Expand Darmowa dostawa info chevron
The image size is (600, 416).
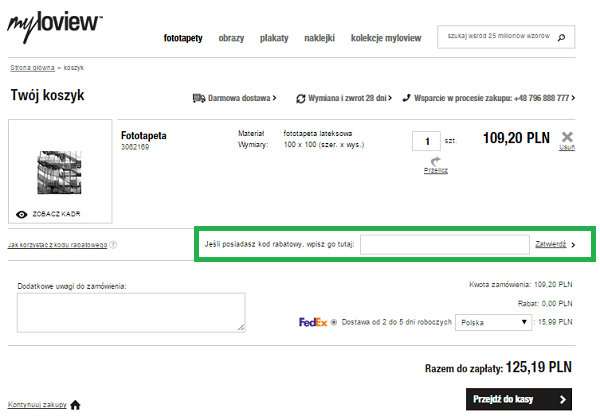[x=276, y=98]
